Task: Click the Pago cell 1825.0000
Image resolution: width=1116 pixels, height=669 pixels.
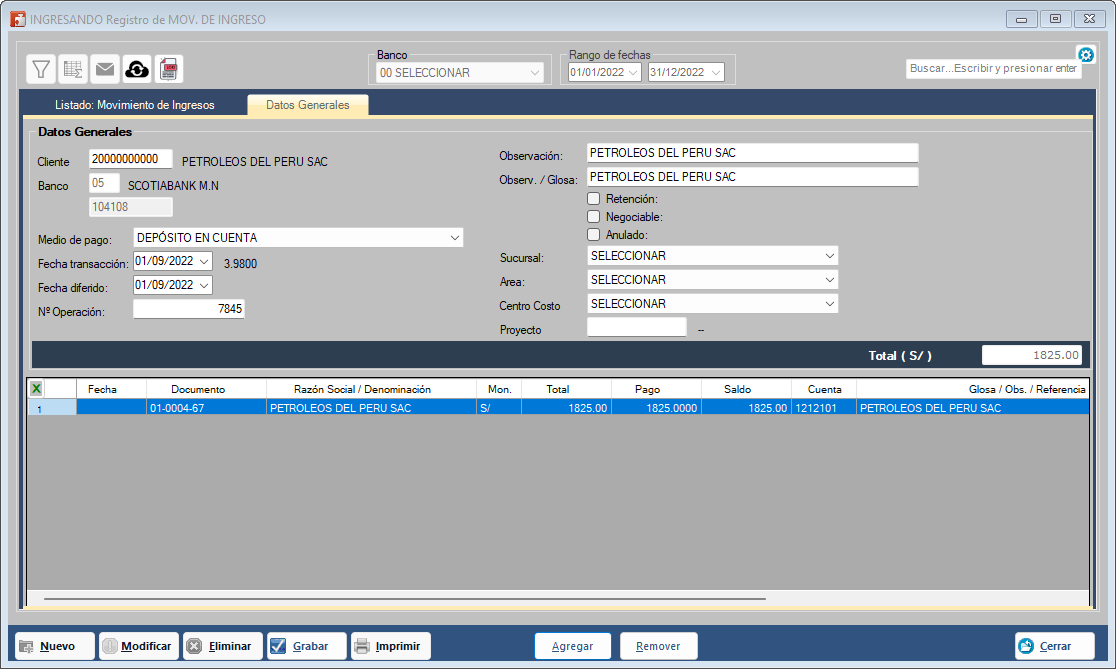Action: 656,408
